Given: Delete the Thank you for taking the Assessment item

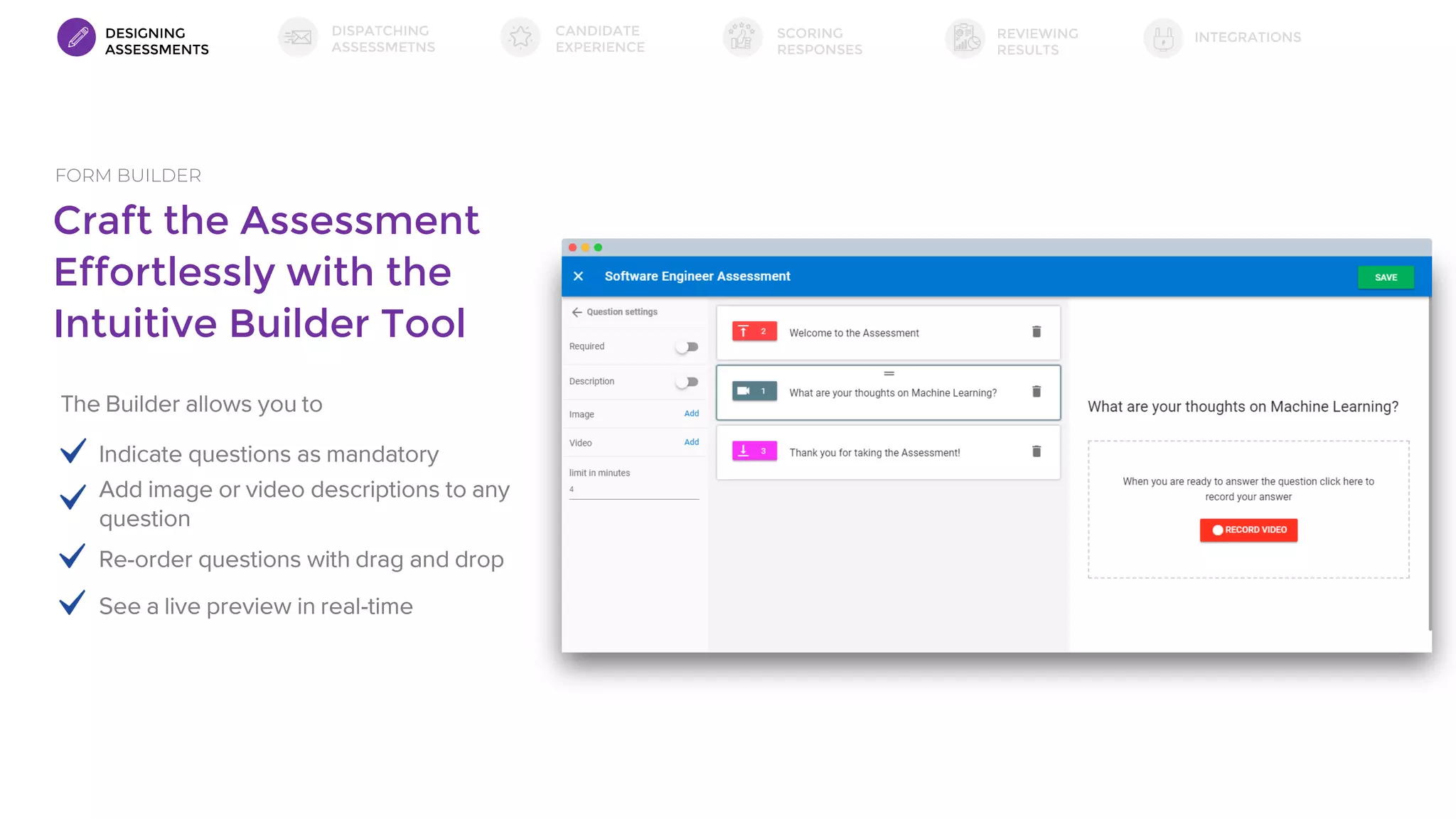Looking at the screenshot, I should coord(1037,451).
